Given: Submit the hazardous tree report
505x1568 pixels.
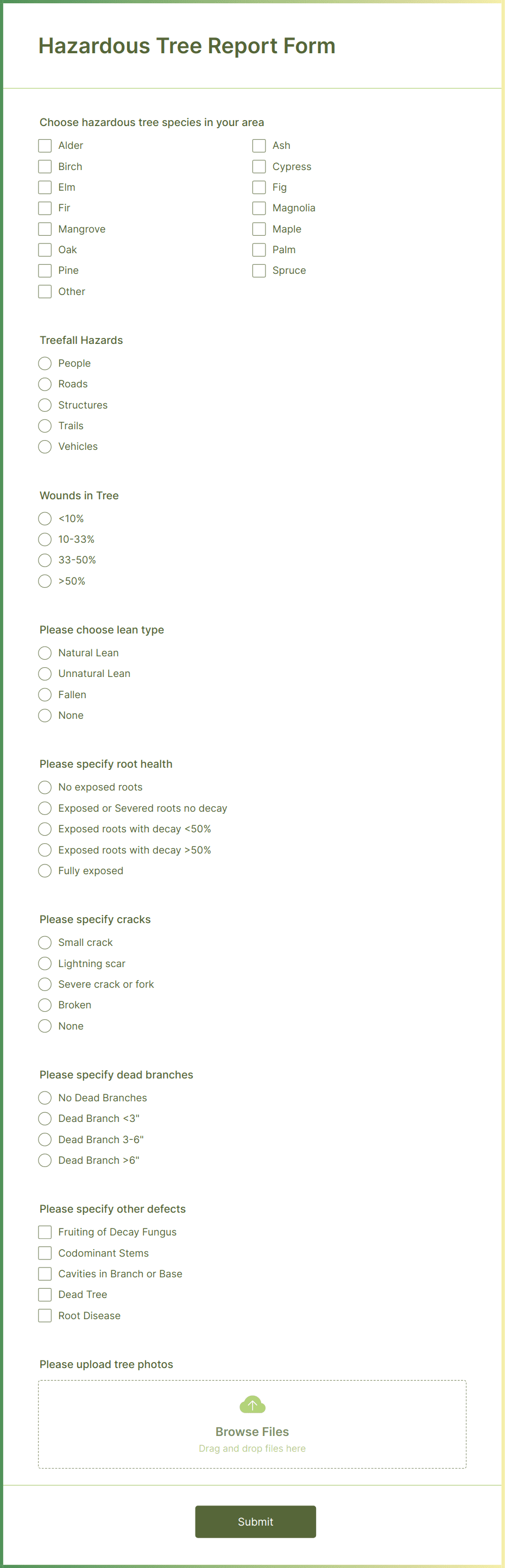Looking at the screenshot, I should [x=255, y=1521].
